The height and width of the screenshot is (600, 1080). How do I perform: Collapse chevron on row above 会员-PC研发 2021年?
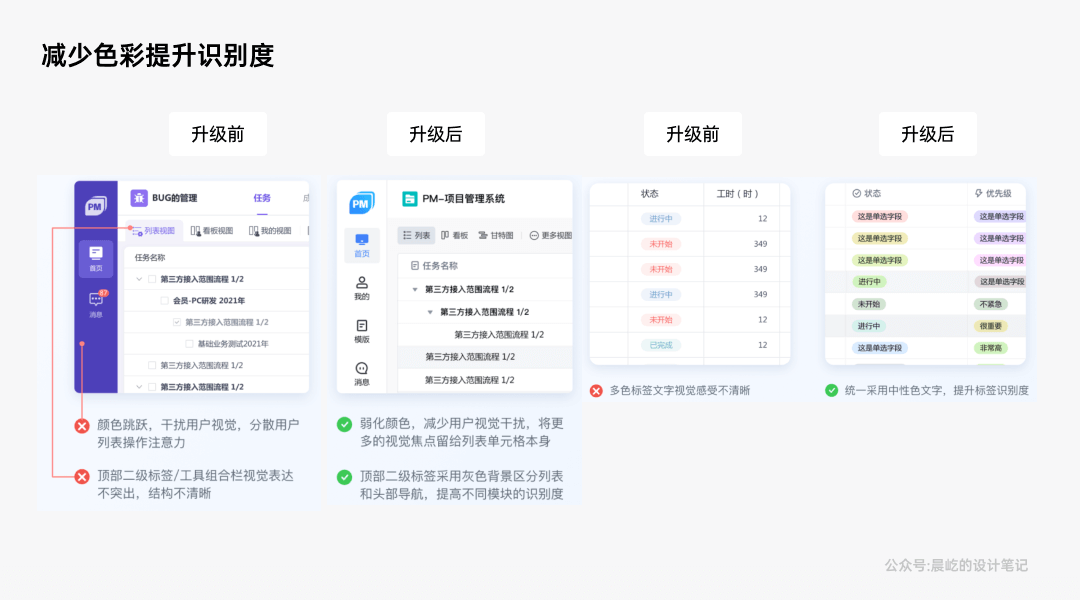point(139,279)
